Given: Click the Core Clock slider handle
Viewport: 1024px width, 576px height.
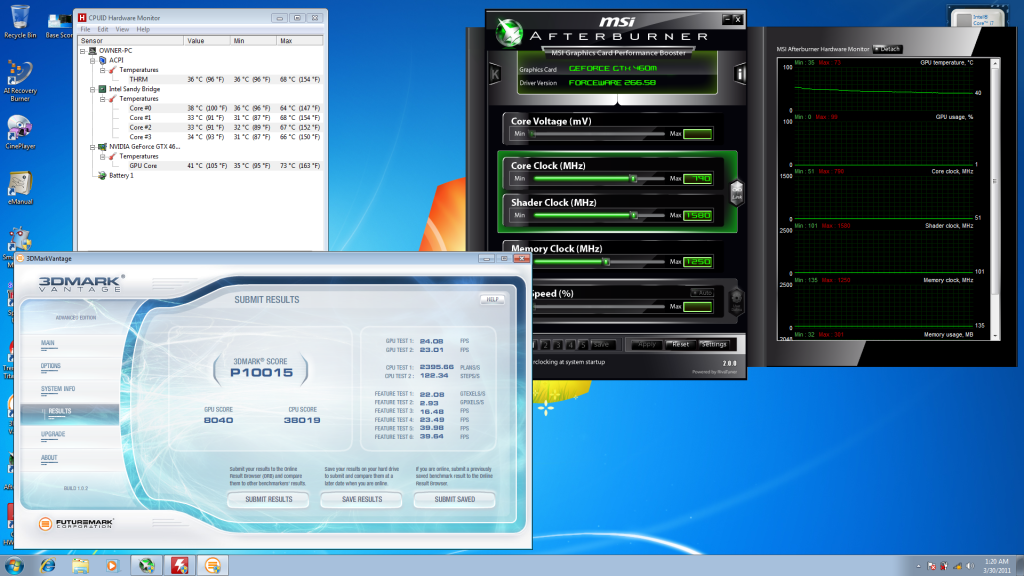Looking at the screenshot, I should pos(632,178).
